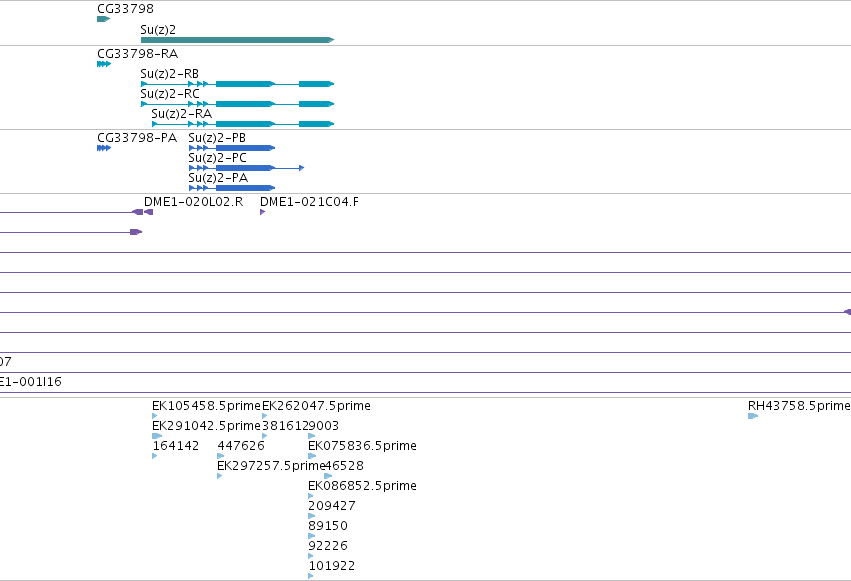
Task: Select the 46528 feature glyph
Action: click(x=328, y=476)
